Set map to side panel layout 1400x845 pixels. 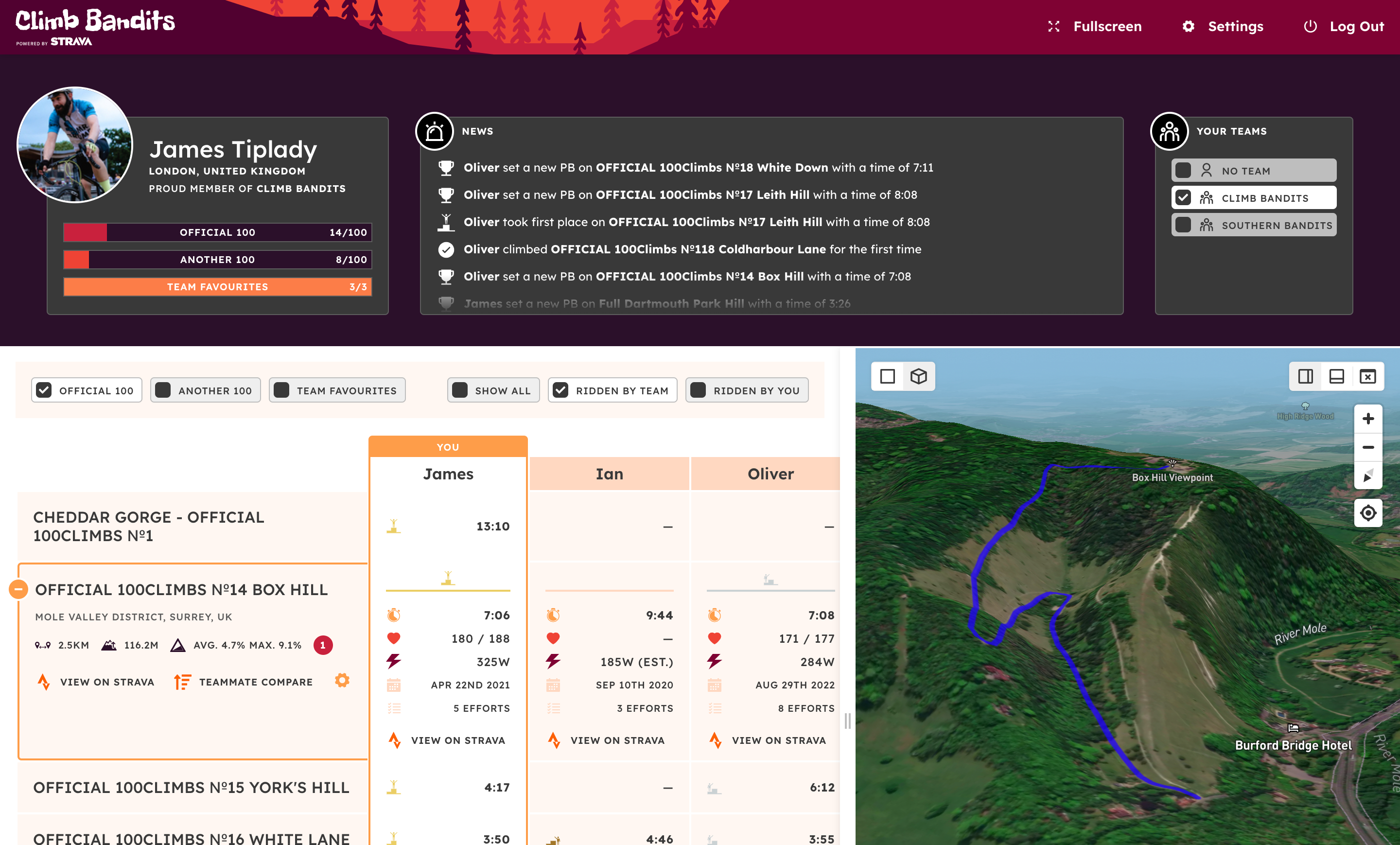[1305, 376]
